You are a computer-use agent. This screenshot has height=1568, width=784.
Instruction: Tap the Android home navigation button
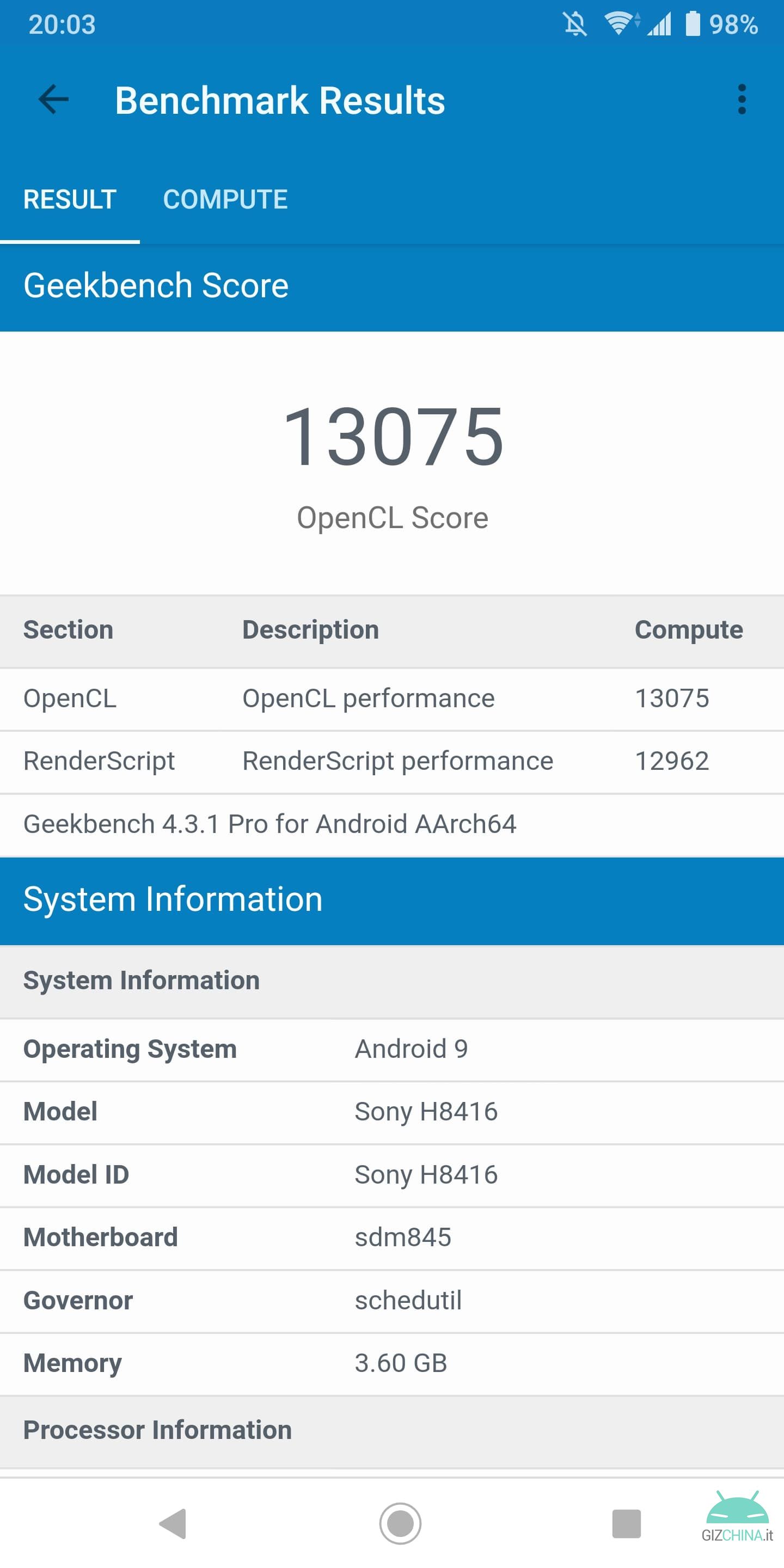[400, 1523]
